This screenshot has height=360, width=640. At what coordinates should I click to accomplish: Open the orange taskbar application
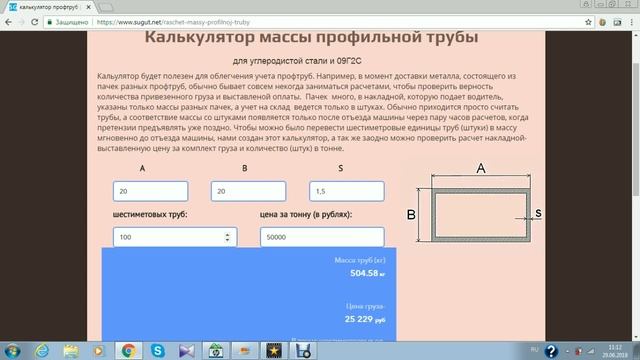(x=245, y=351)
